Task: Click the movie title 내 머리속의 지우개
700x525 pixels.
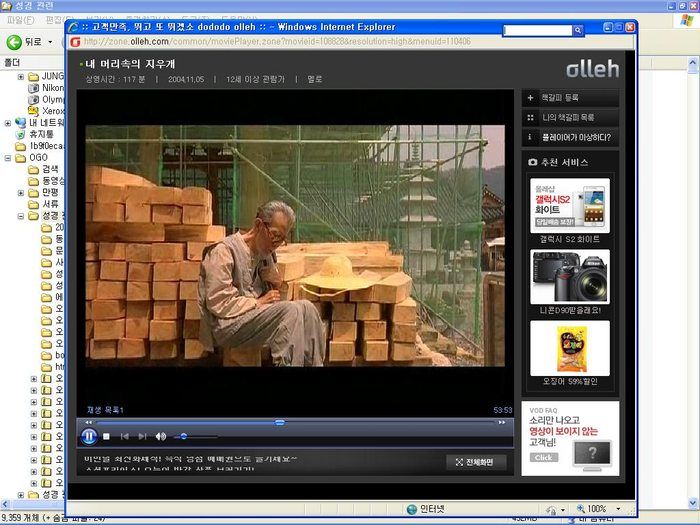Action: point(130,64)
